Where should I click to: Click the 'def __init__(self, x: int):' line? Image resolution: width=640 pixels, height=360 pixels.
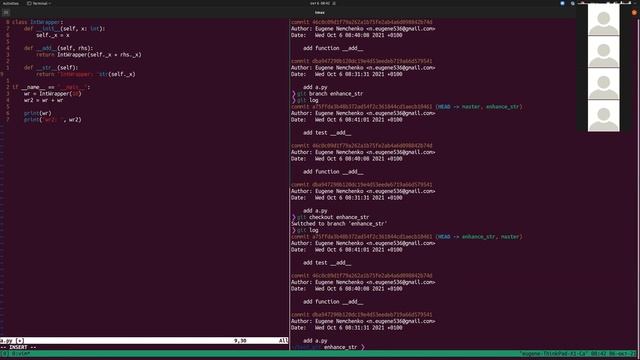pos(64,29)
